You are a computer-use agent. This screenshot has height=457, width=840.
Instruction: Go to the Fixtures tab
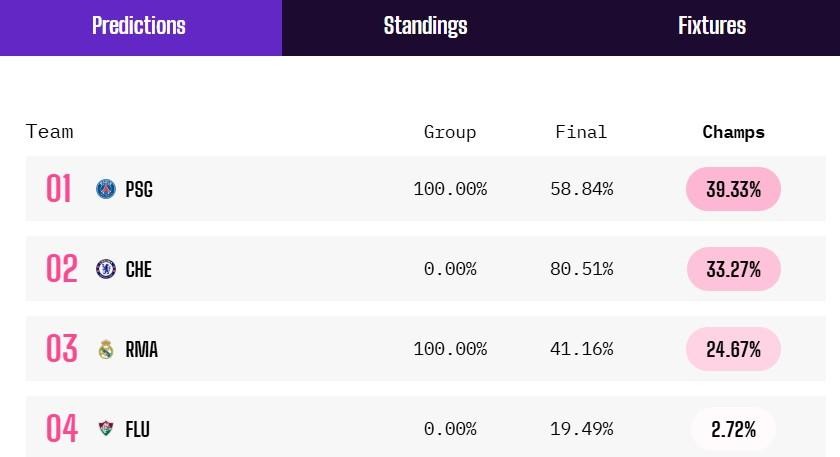[x=711, y=27]
